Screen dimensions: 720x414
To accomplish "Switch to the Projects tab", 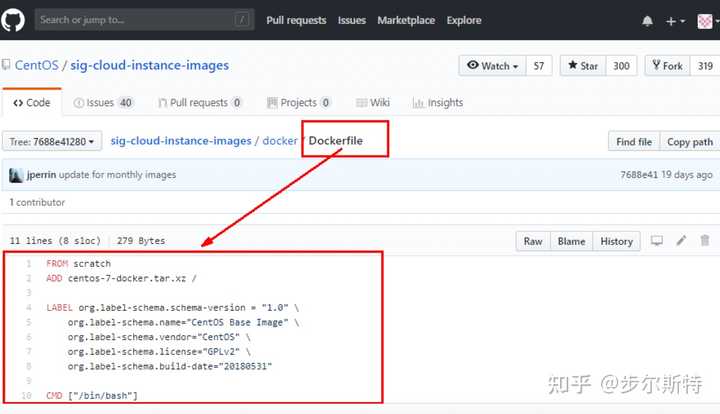I will [298, 102].
